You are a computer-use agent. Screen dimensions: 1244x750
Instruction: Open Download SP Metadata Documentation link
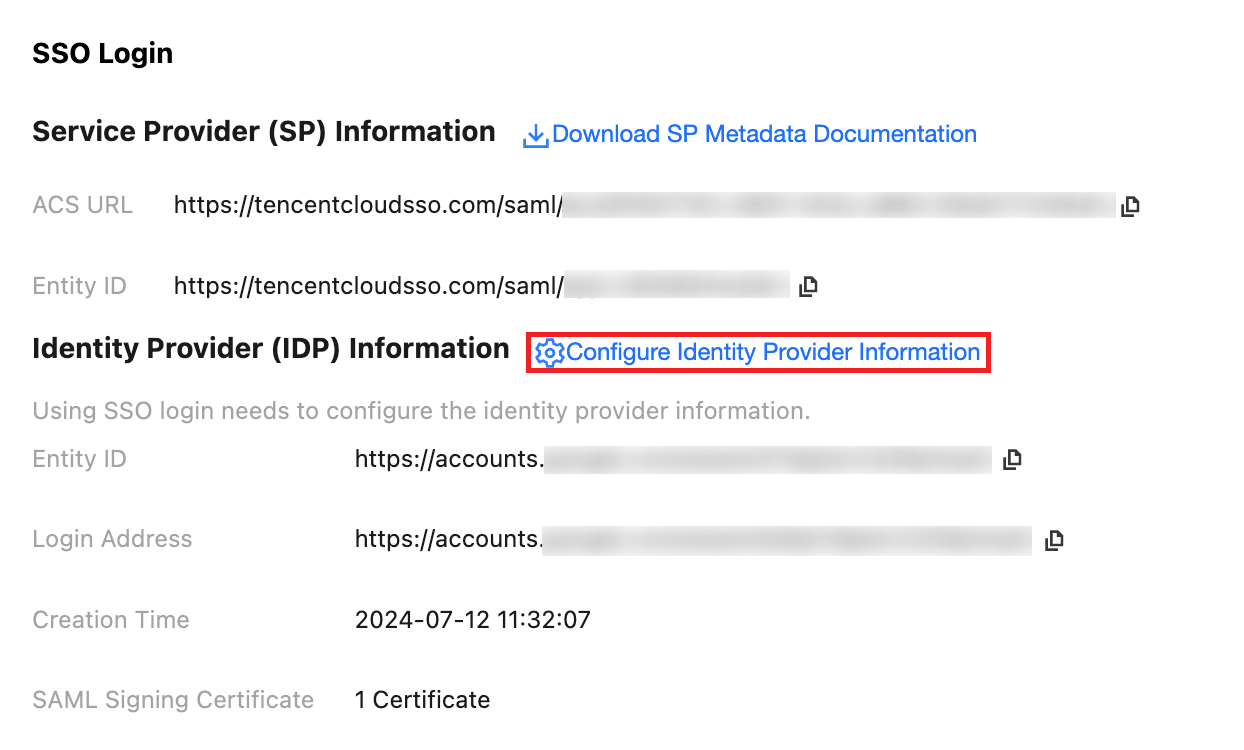[x=764, y=134]
